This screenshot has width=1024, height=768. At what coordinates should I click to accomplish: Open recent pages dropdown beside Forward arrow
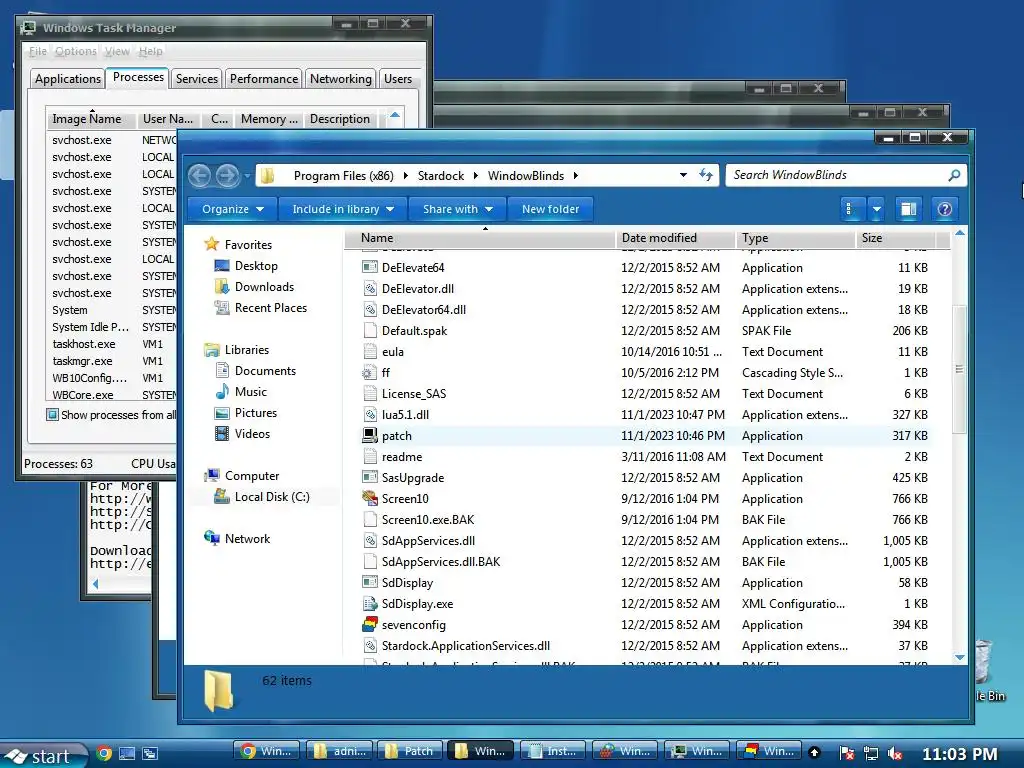[248, 176]
